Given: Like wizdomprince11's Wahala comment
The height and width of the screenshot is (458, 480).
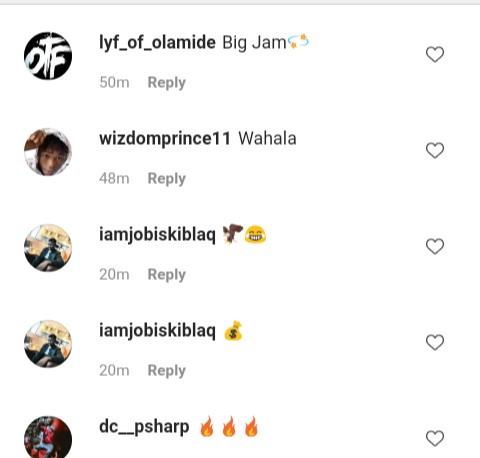Looking at the screenshot, I should [435, 150].
